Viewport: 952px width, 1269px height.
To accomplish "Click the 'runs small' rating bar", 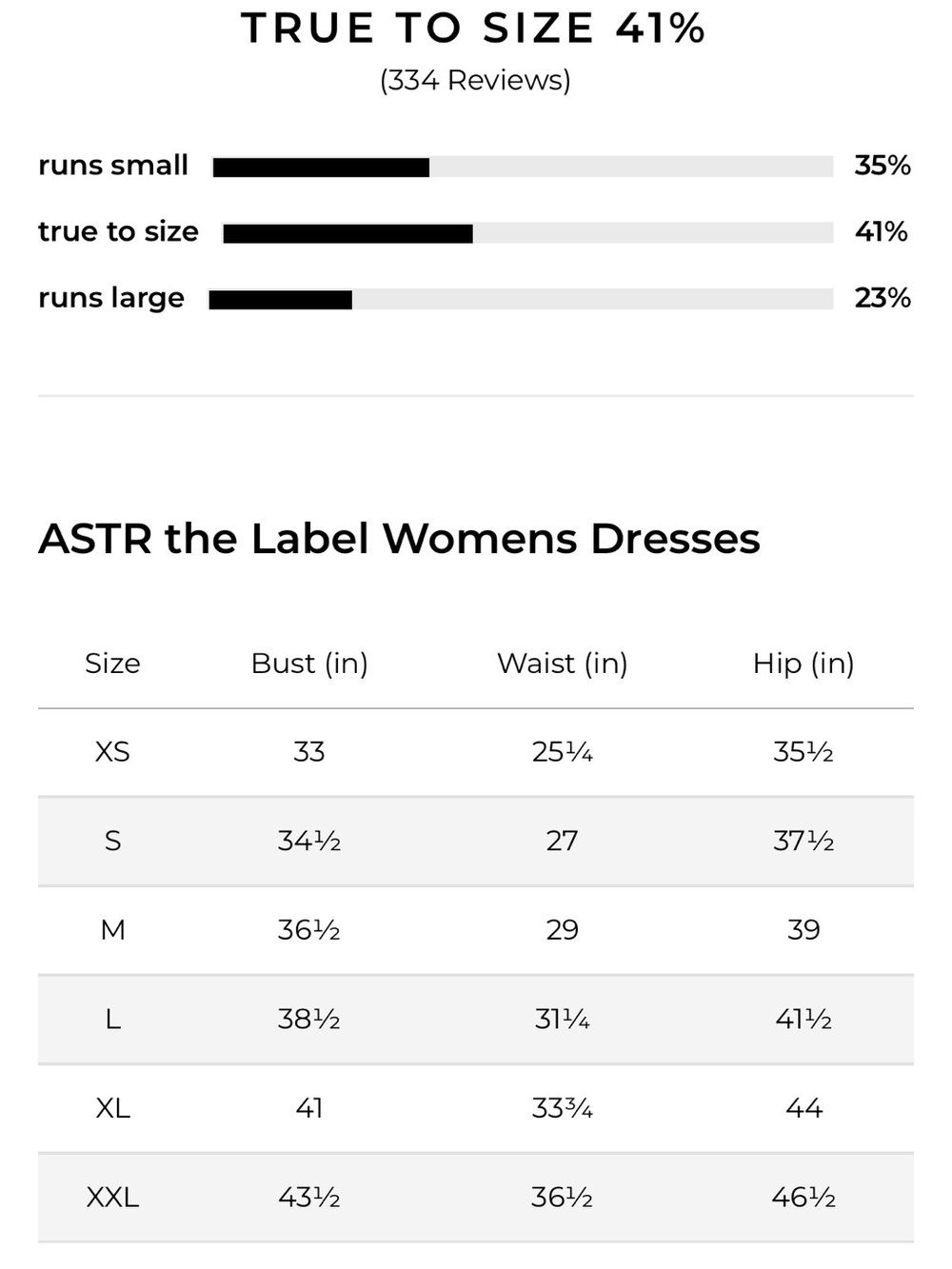I will pyautogui.click(x=523, y=168).
